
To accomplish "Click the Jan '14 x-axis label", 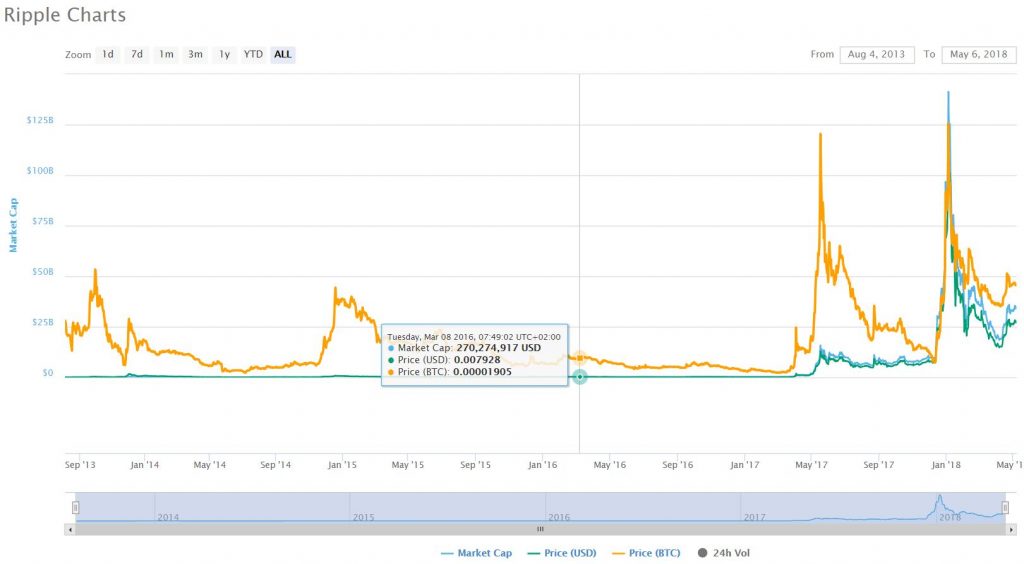I will click(x=145, y=465).
